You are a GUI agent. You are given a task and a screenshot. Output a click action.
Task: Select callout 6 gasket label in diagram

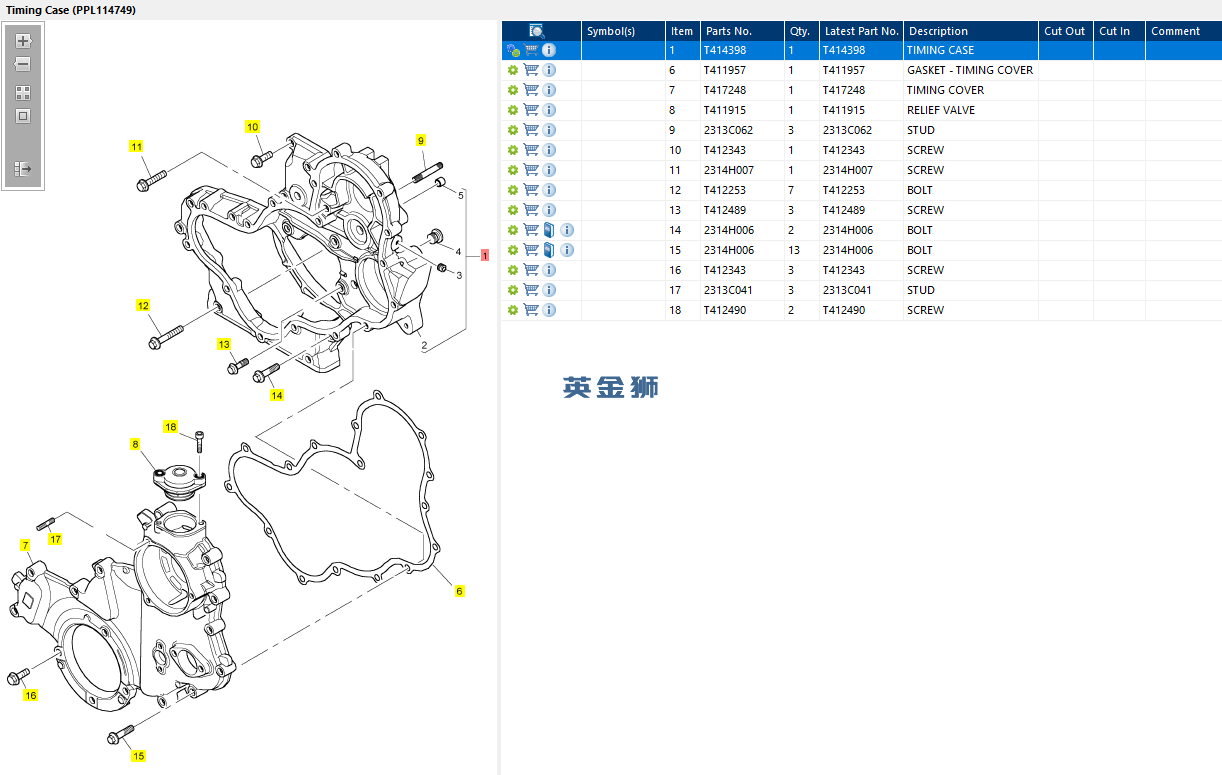coord(460,591)
